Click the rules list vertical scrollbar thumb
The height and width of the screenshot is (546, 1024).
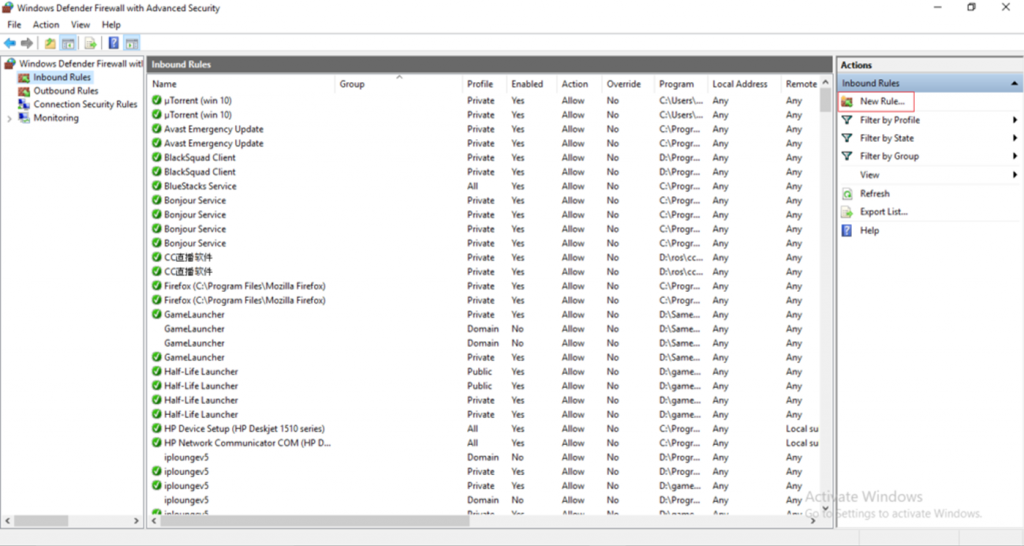(825, 101)
